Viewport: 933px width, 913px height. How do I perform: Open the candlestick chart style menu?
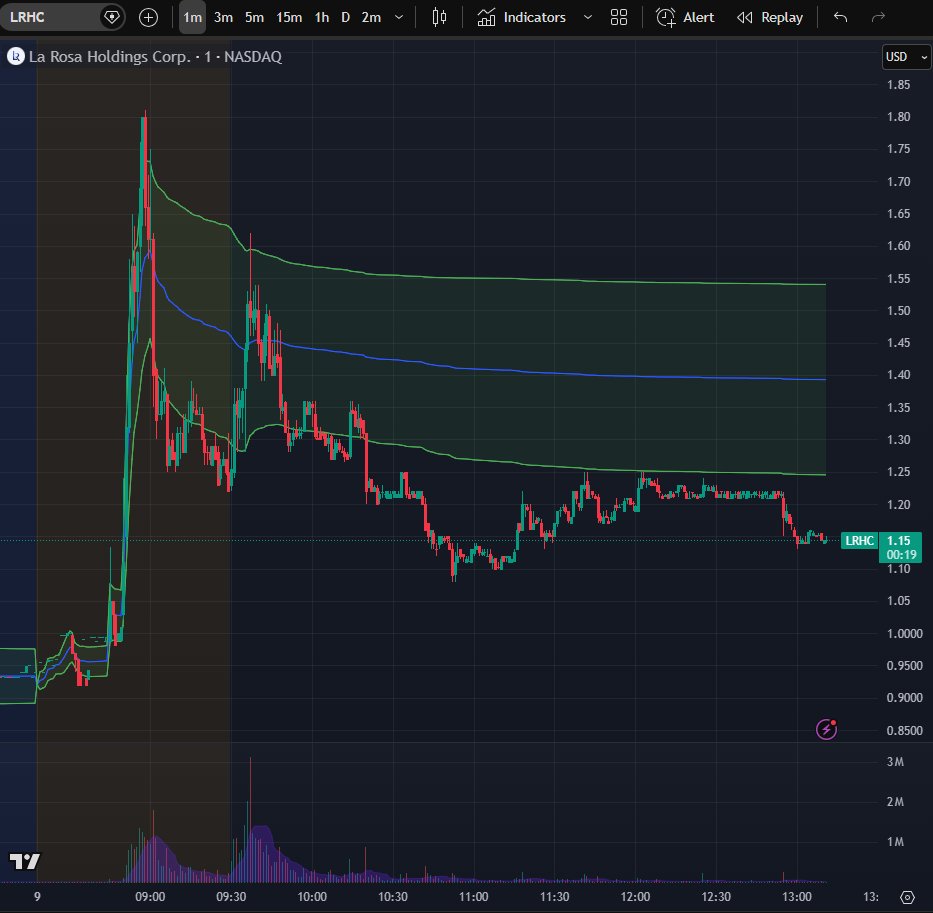click(439, 17)
